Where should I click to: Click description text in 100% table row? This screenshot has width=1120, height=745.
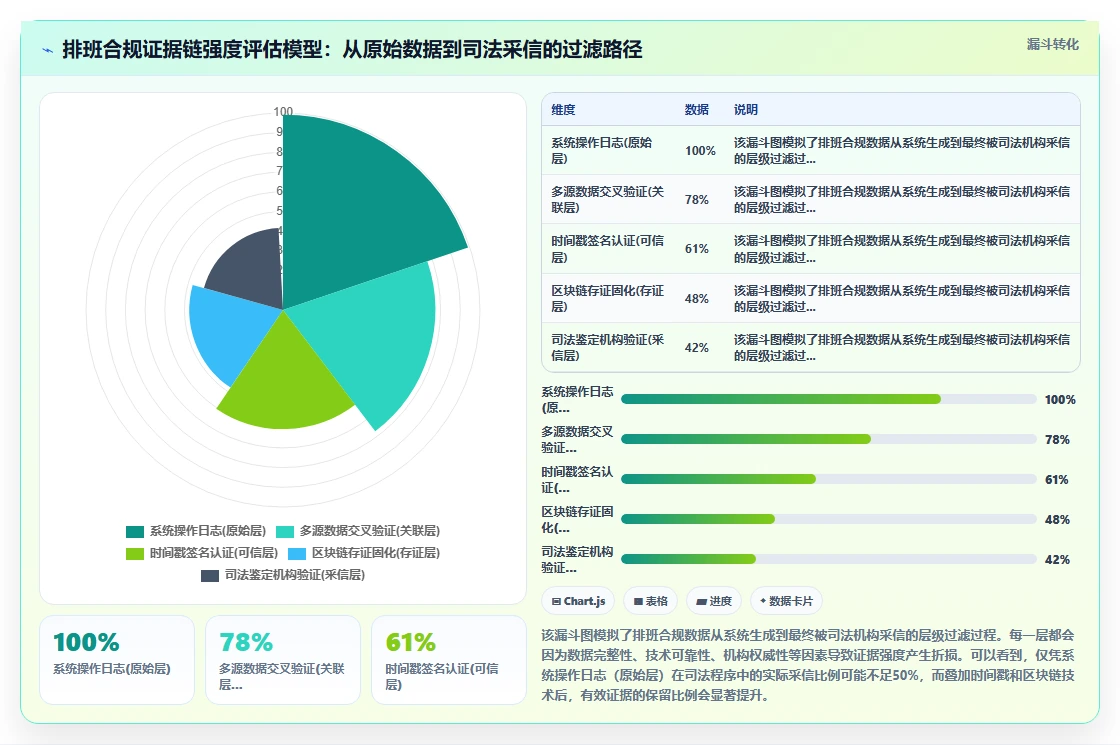point(902,150)
